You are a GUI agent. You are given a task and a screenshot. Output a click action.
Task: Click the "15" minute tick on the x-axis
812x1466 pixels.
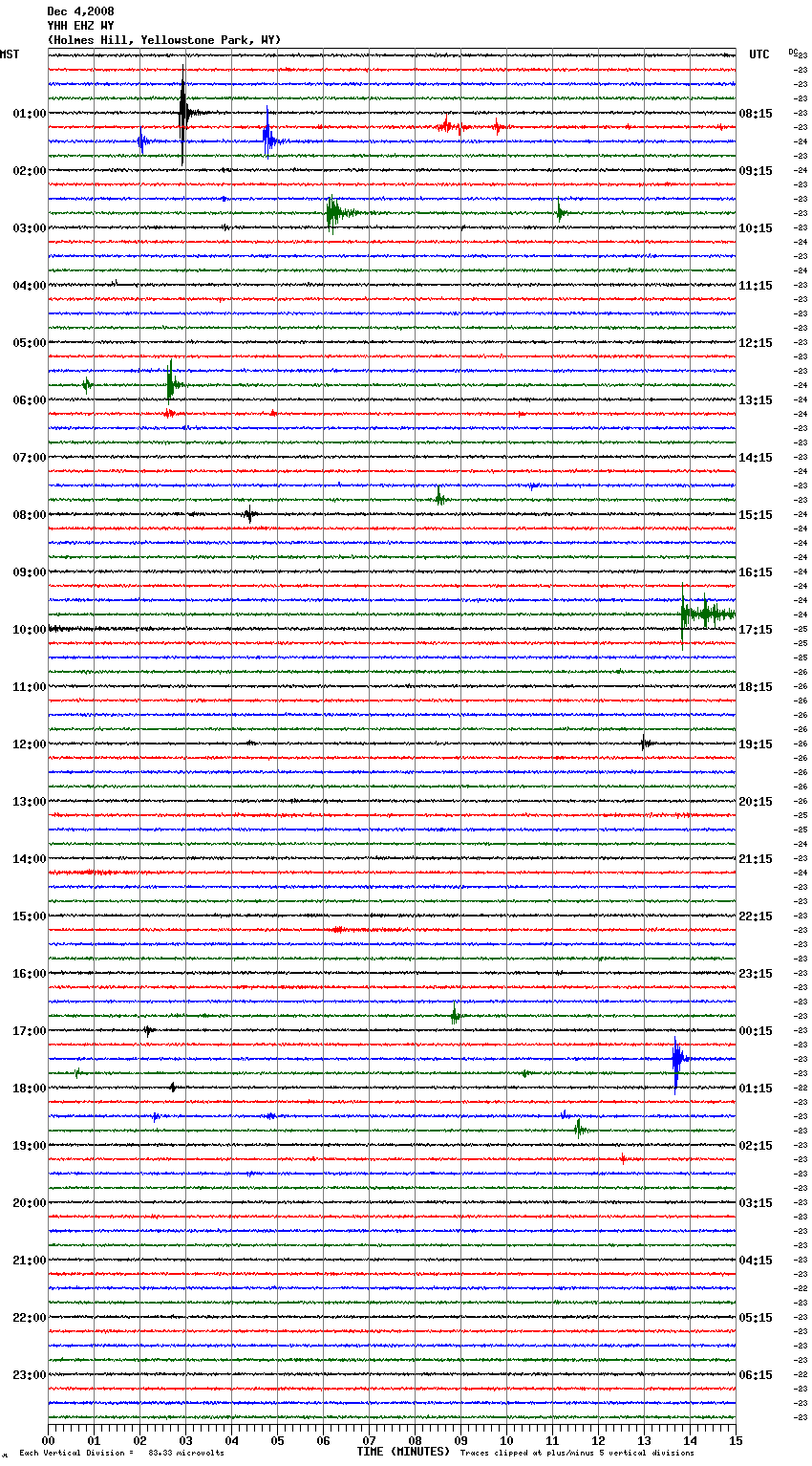tap(736, 1440)
